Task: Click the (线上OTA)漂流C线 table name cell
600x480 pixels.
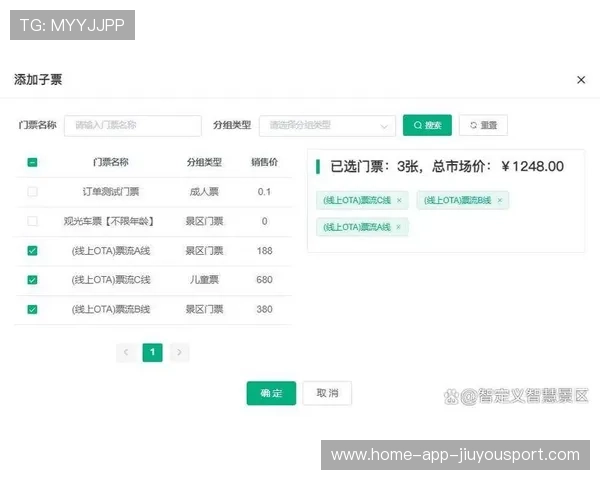Action: (111, 280)
